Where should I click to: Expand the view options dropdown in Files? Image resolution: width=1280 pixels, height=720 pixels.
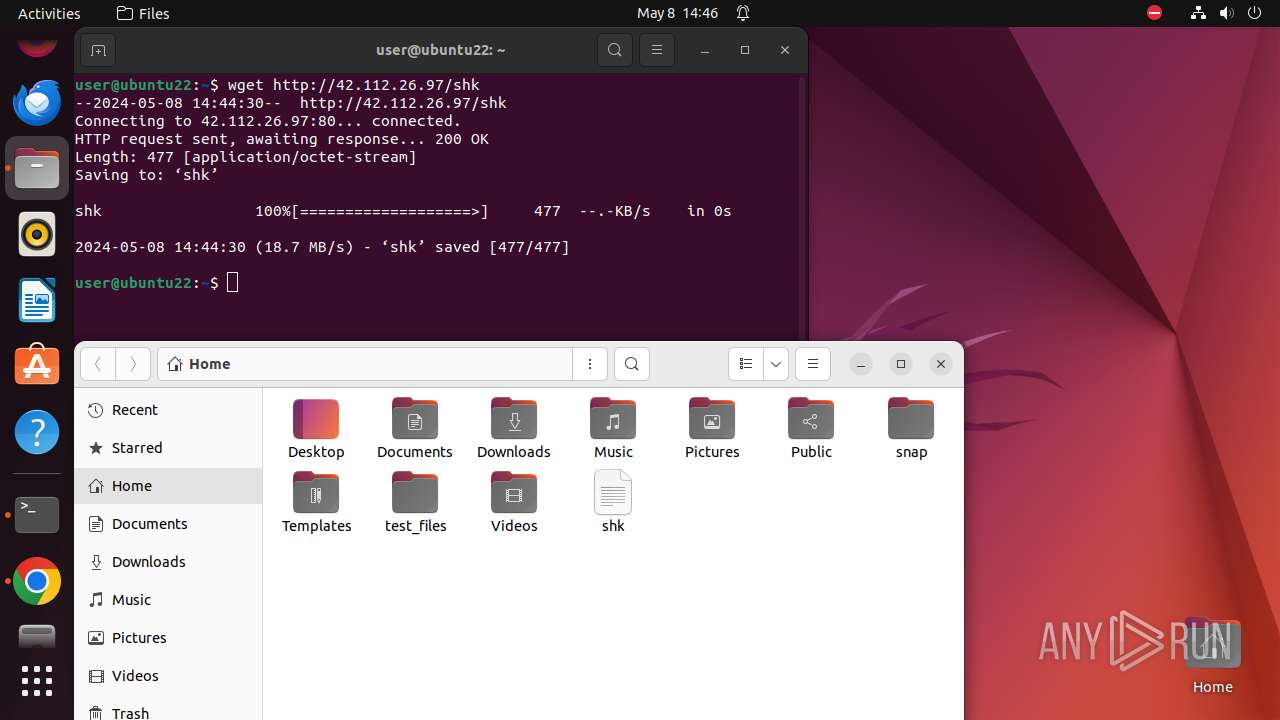[776, 364]
